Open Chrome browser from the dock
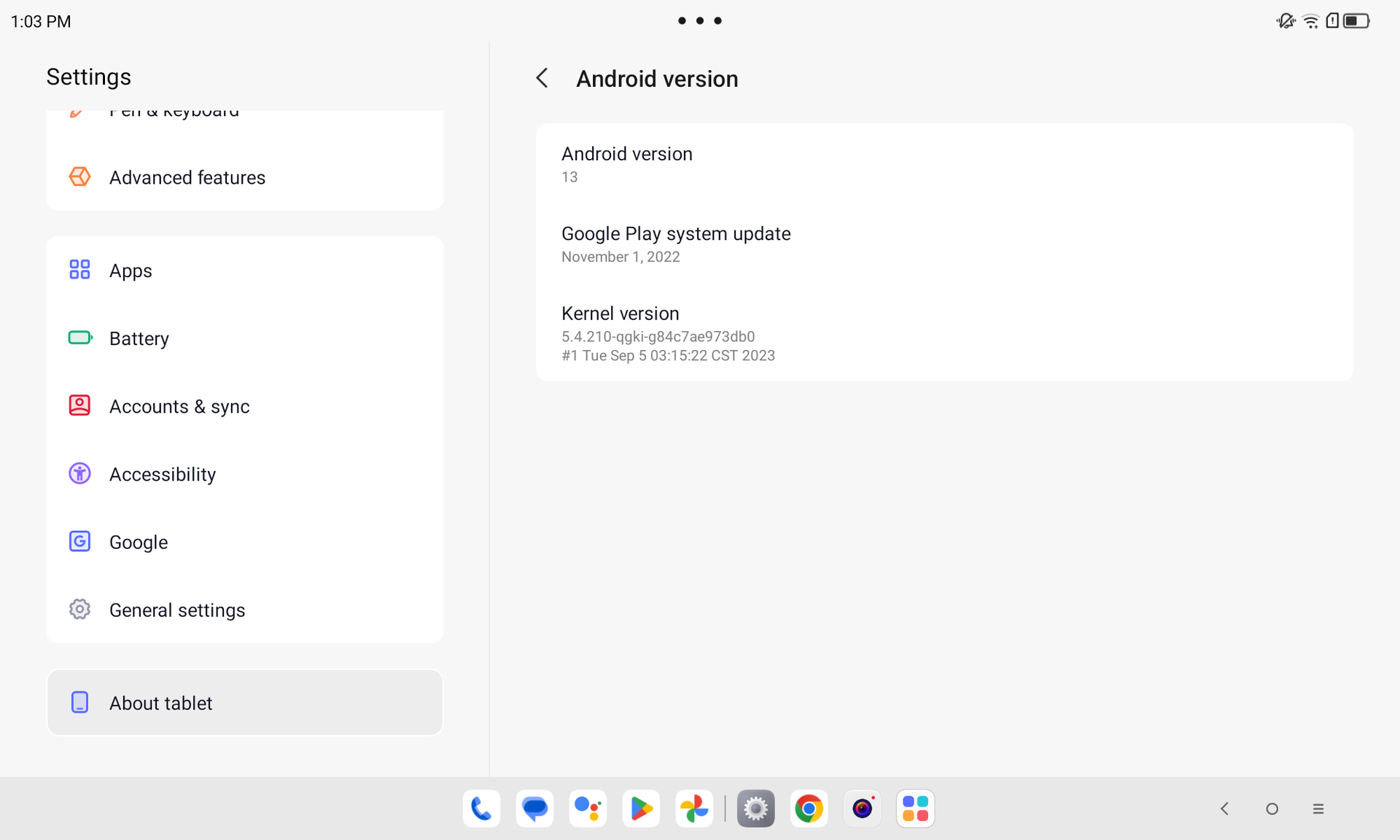1400x840 pixels. point(809,809)
